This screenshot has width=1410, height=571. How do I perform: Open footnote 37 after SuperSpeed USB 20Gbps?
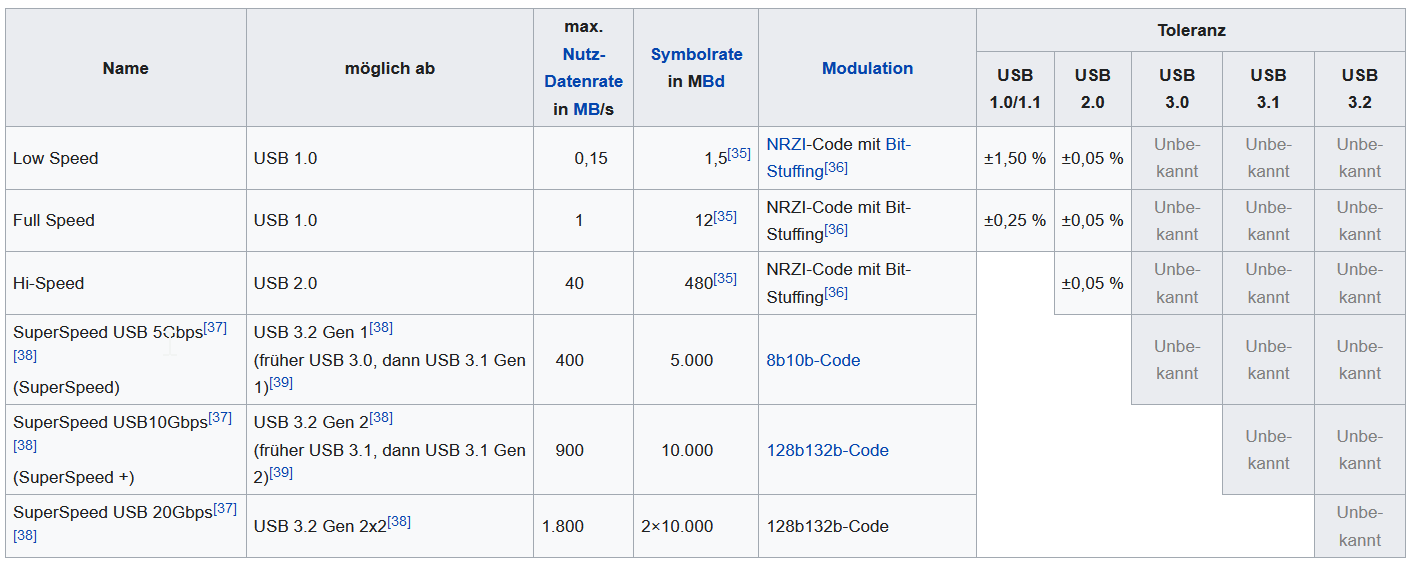pyautogui.click(x=225, y=508)
